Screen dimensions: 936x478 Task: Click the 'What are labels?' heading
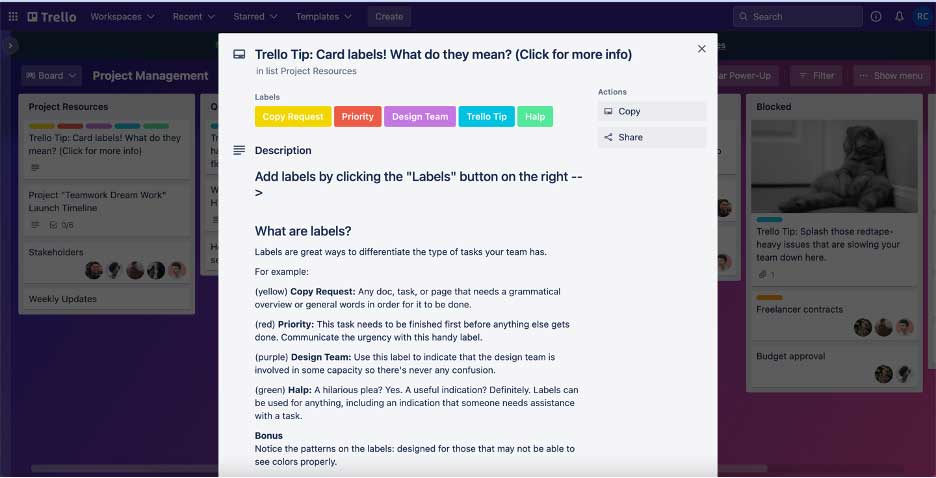[x=303, y=231]
